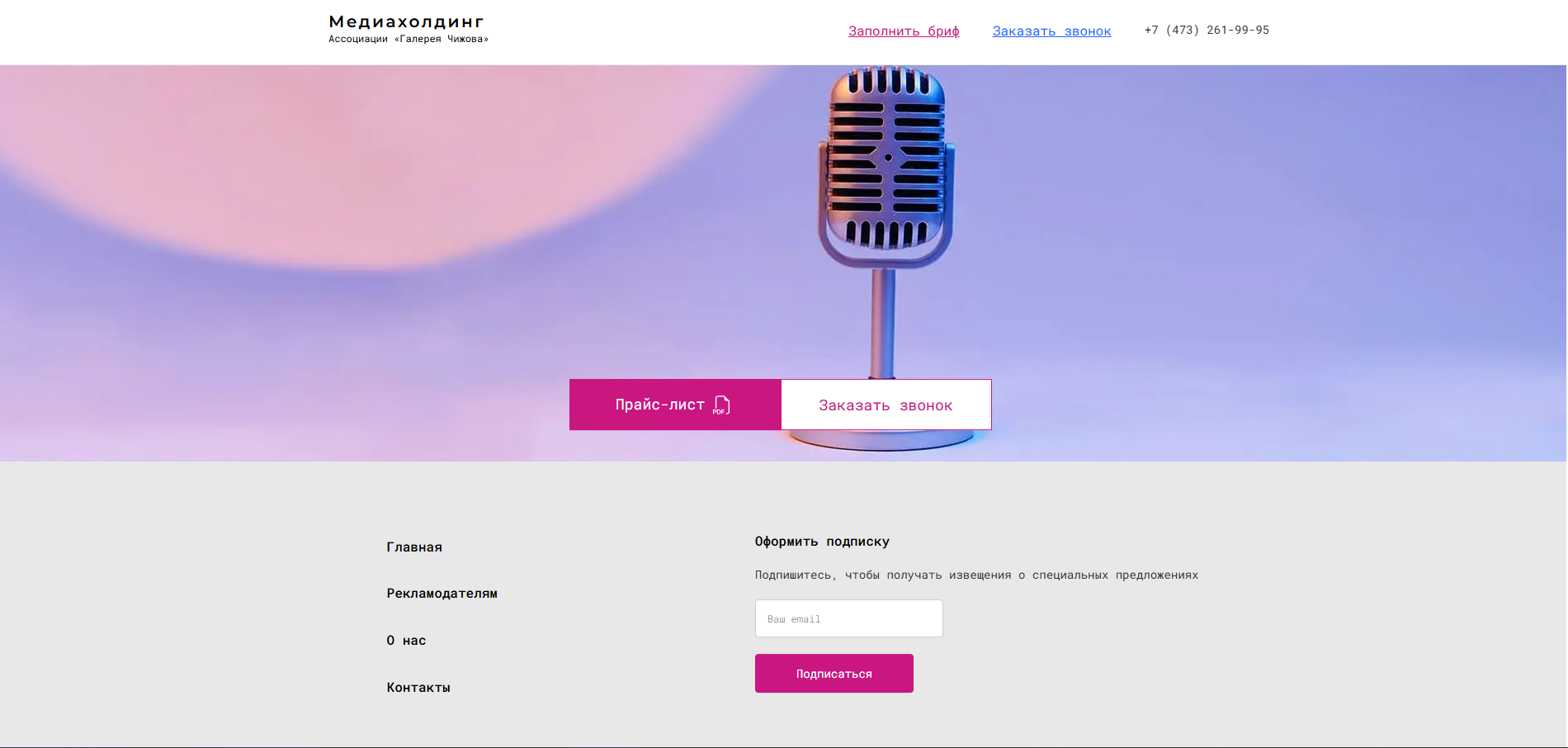Click the microphone image in the banner

[x=886, y=223]
